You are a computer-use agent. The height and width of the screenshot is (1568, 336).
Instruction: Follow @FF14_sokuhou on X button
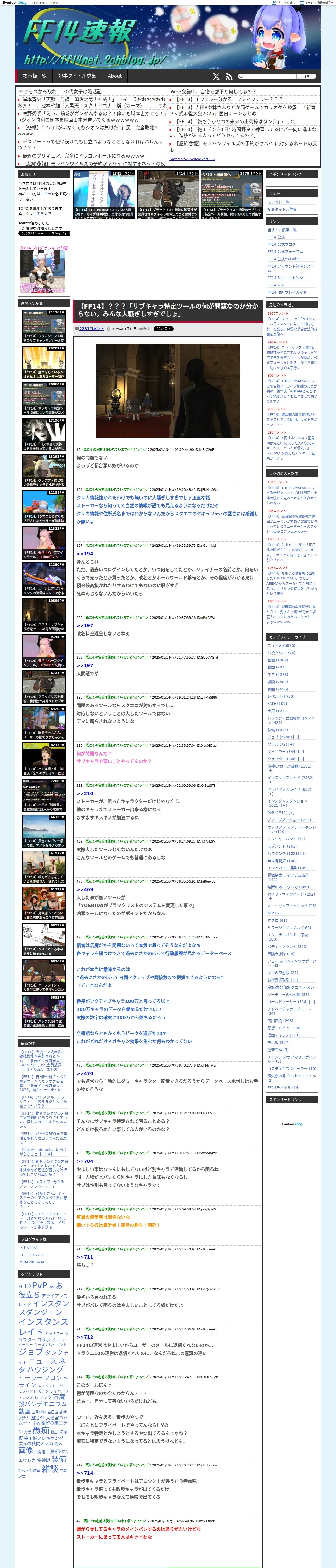pos(44,233)
